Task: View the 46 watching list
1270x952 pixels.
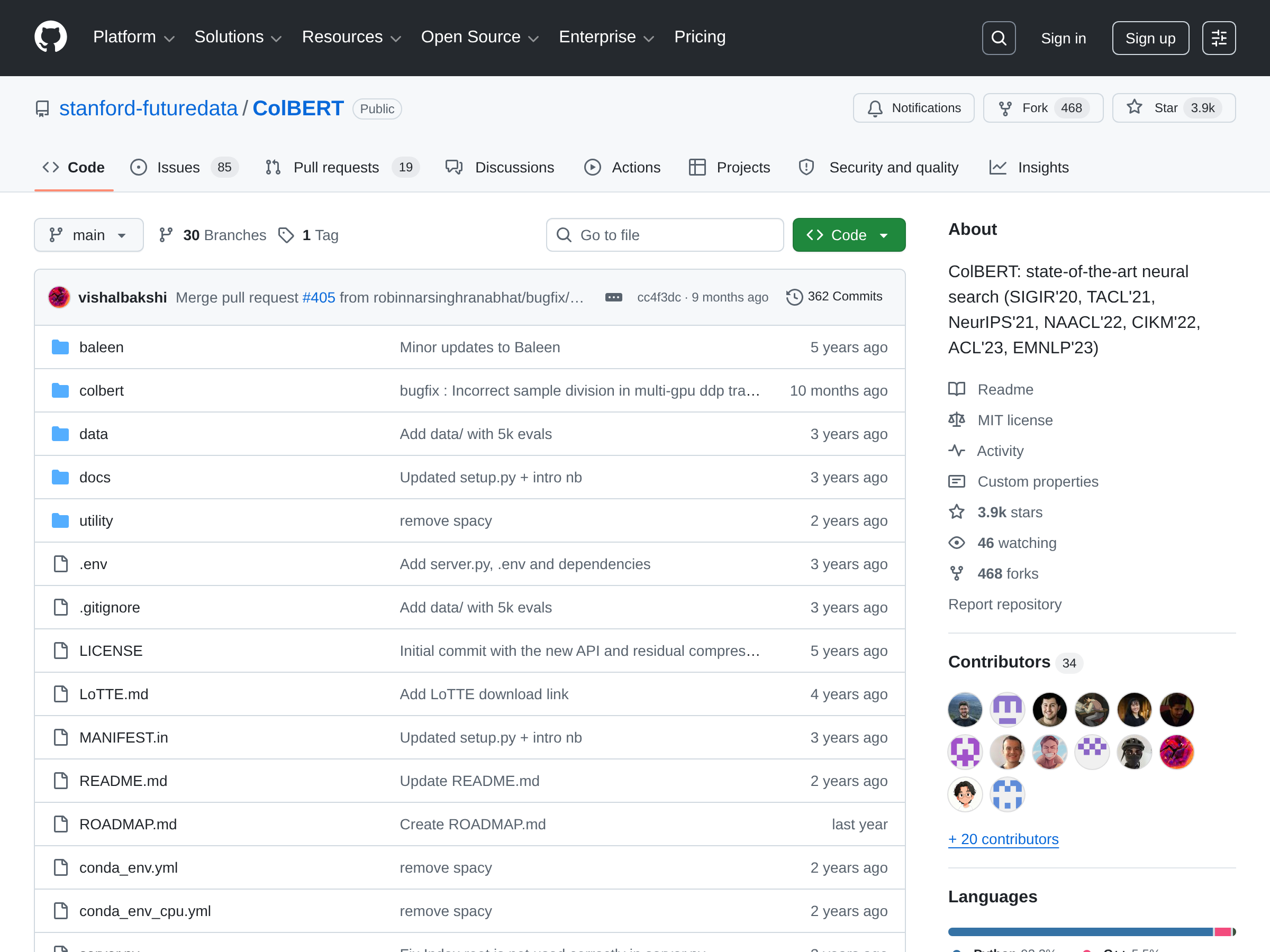Action: (x=1002, y=543)
